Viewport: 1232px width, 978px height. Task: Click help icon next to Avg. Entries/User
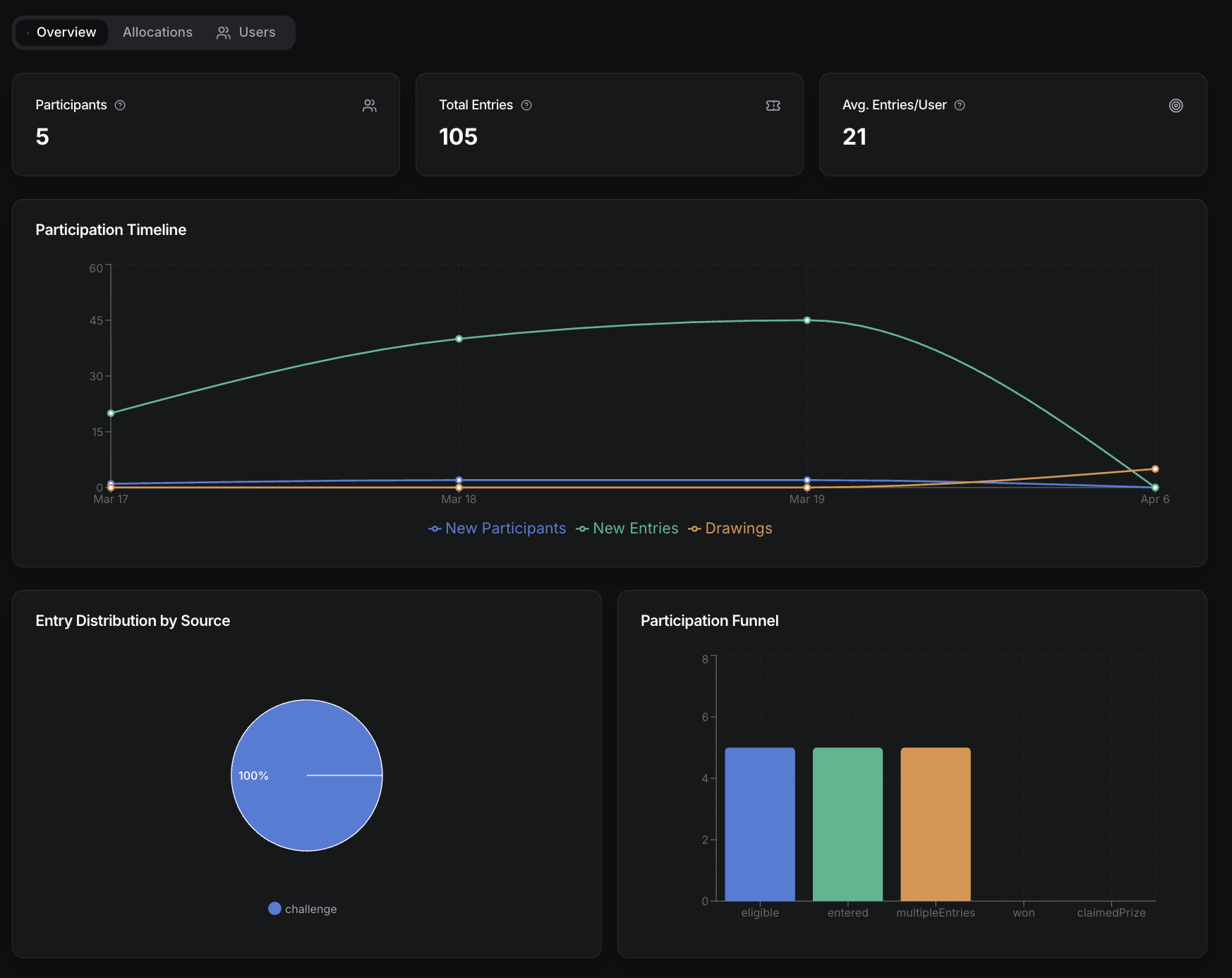tap(960, 105)
